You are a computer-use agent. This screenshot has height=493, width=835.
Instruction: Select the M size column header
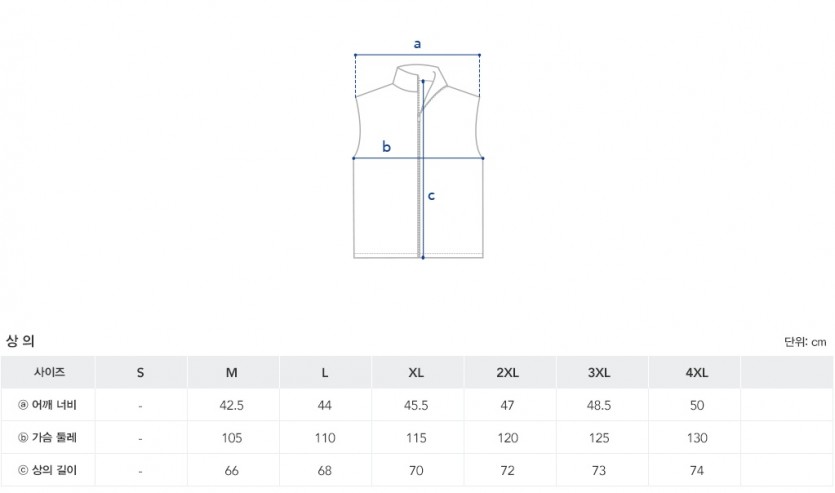(x=232, y=373)
